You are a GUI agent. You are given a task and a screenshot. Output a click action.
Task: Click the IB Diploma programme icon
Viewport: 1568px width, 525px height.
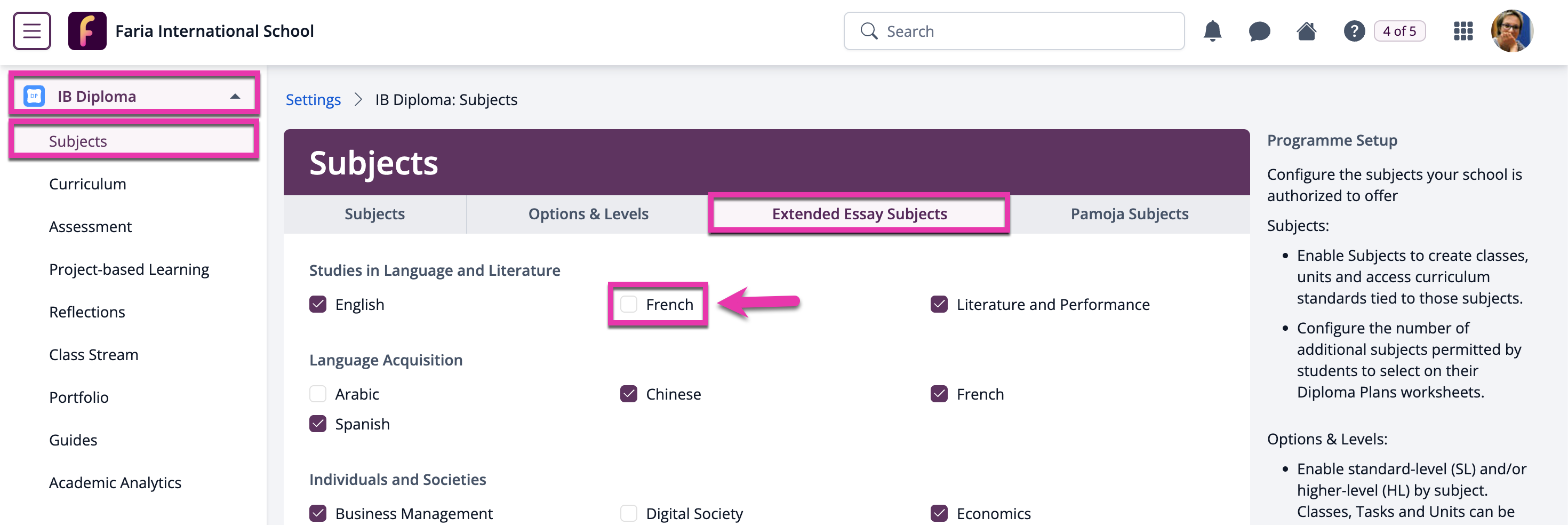tap(34, 96)
